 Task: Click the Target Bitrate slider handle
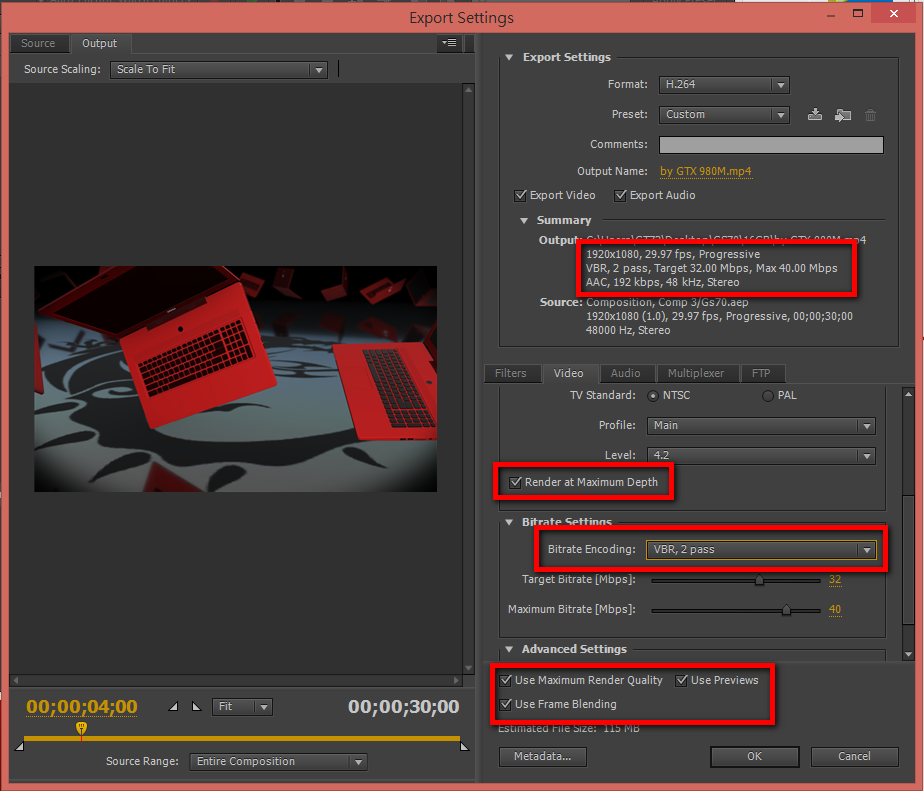[759, 581]
